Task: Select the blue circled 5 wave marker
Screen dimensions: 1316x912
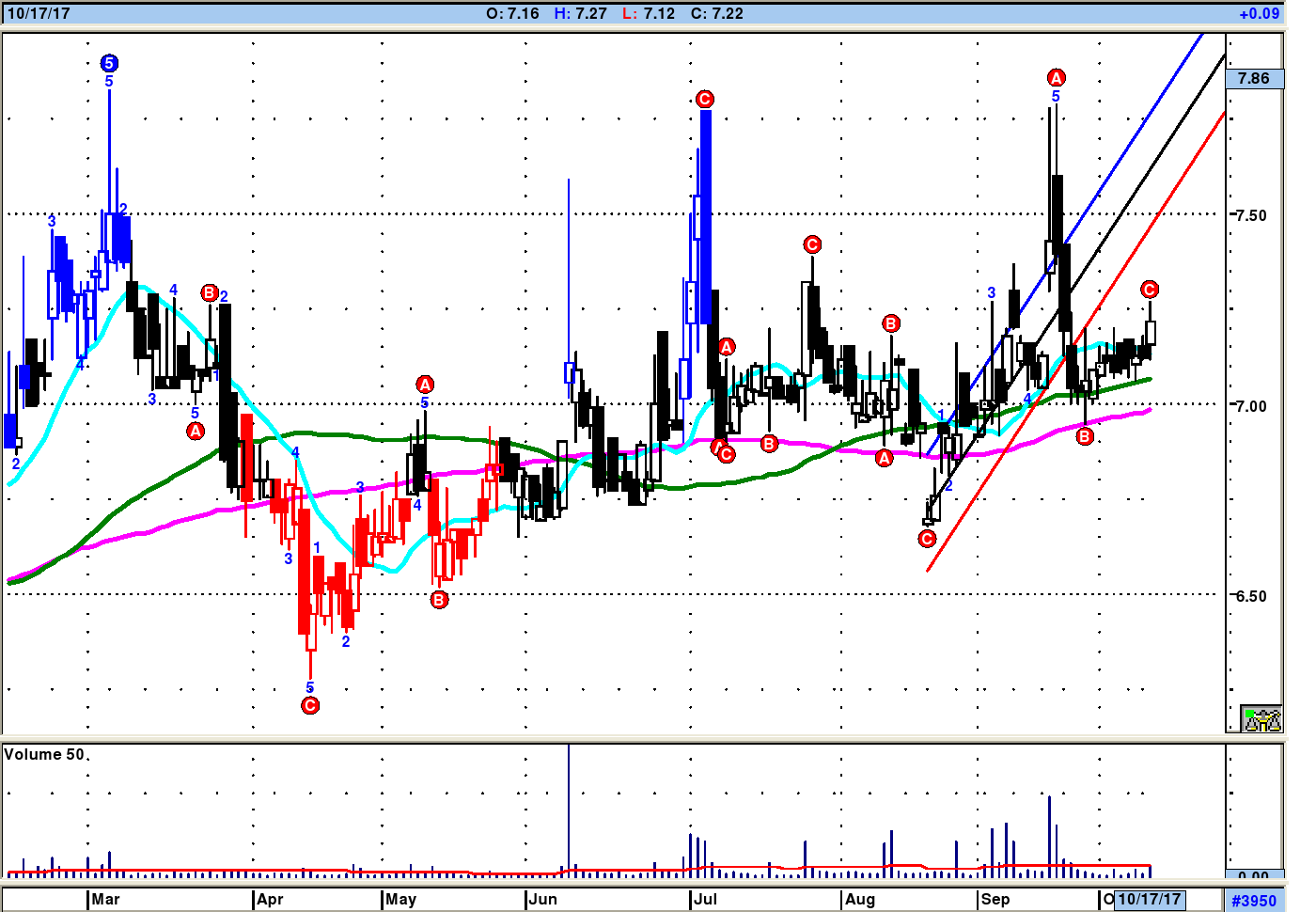Action: tap(109, 63)
